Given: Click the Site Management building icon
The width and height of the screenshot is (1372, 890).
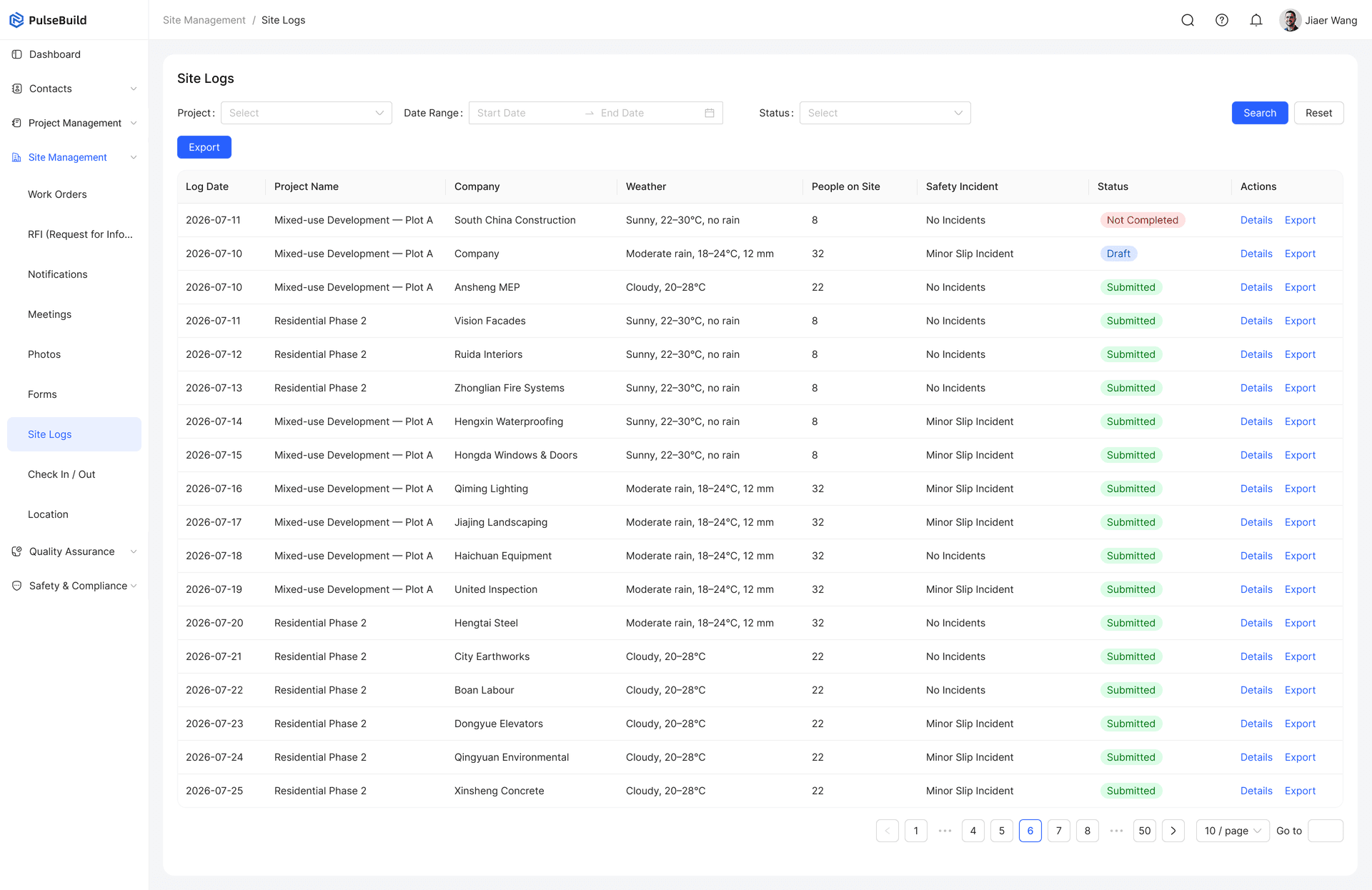Looking at the screenshot, I should point(17,157).
